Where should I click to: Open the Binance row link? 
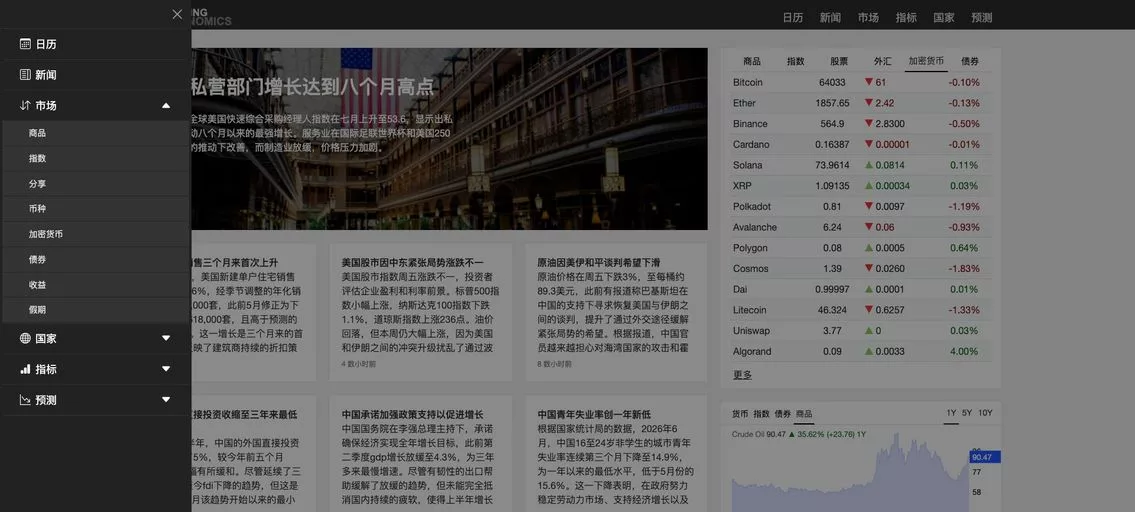tap(750, 124)
